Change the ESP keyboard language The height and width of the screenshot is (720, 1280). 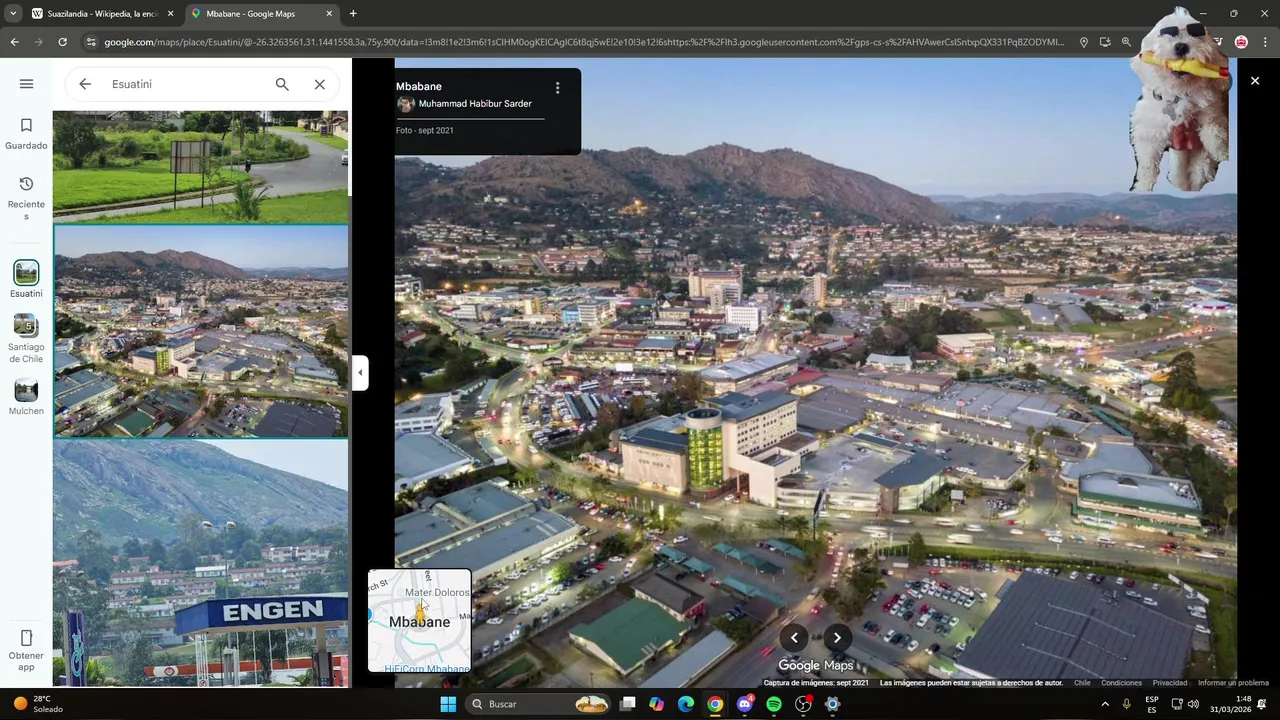[1152, 704]
